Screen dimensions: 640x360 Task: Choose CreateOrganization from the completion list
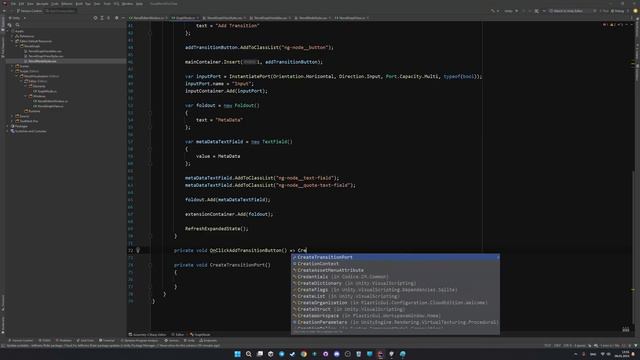coord(395,302)
